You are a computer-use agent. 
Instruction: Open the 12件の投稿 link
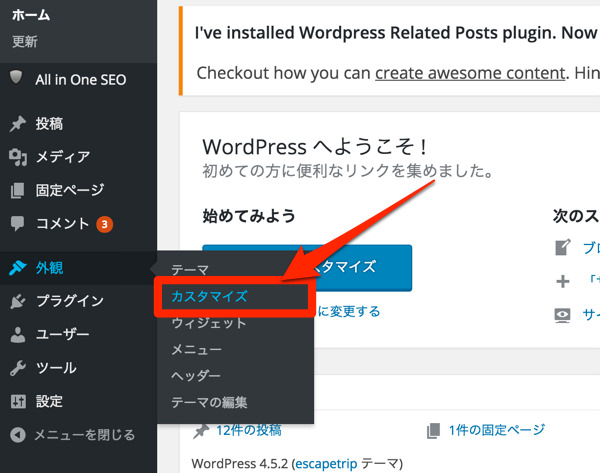(249, 431)
